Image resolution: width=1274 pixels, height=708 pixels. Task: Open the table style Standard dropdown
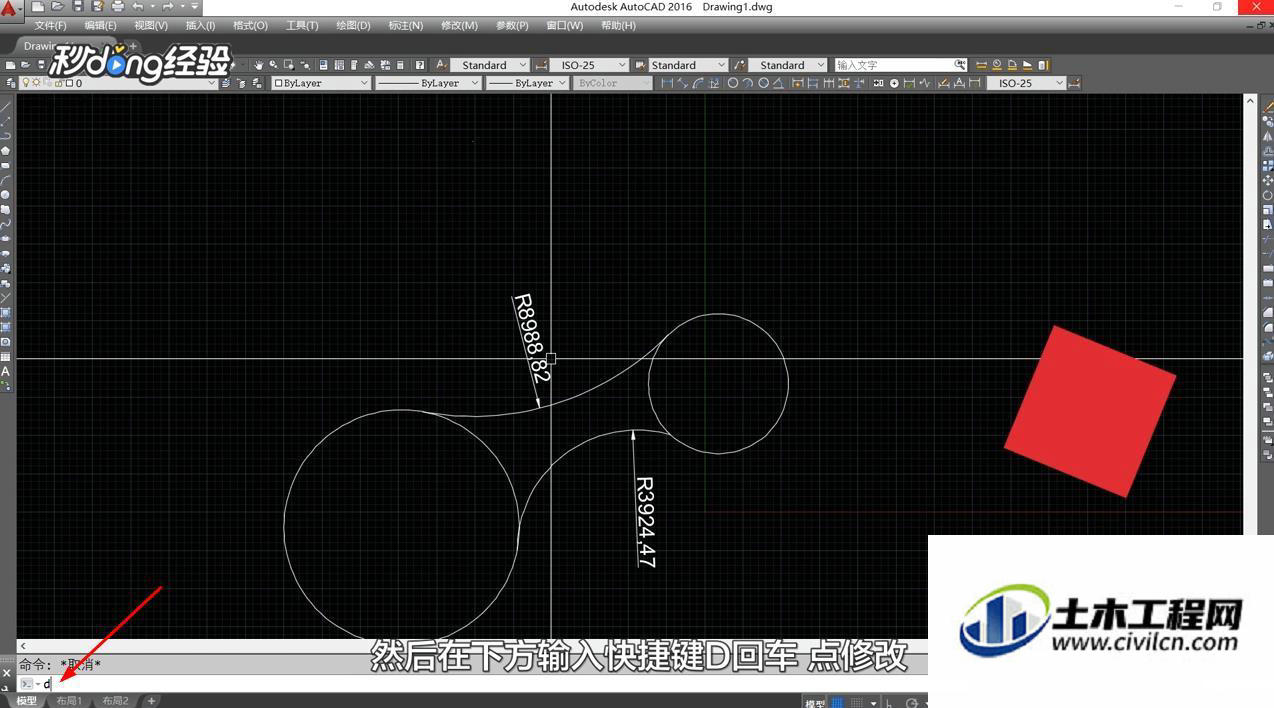point(688,65)
